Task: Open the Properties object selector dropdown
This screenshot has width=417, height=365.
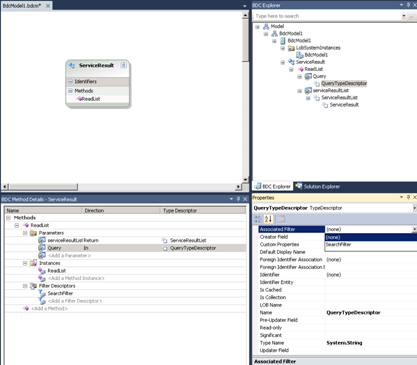Action: [414, 208]
